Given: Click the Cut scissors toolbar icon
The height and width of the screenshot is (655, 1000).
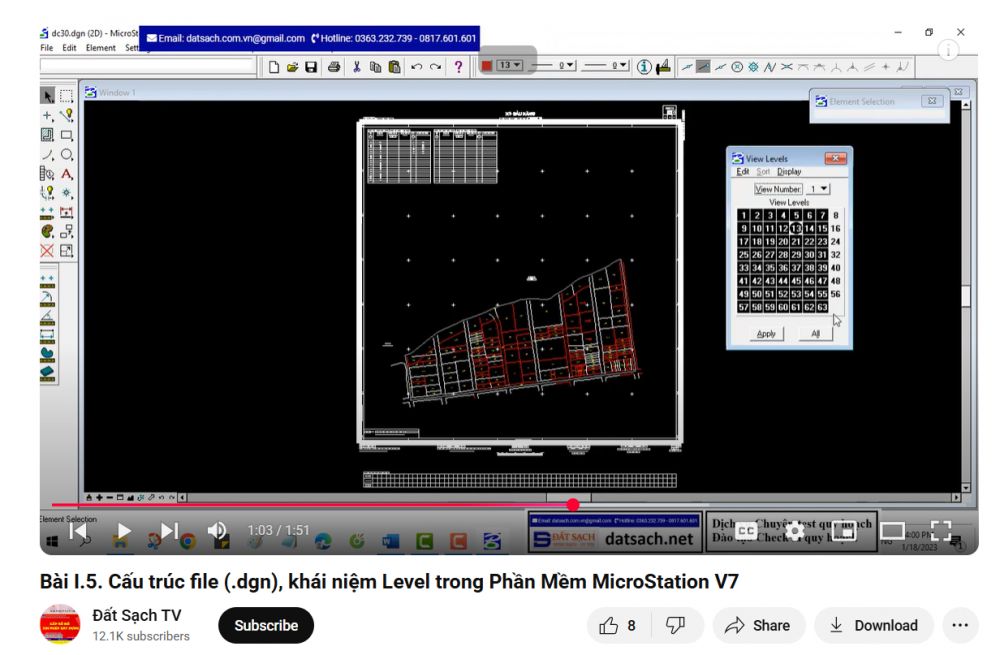Looking at the screenshot, I should 357,67.
